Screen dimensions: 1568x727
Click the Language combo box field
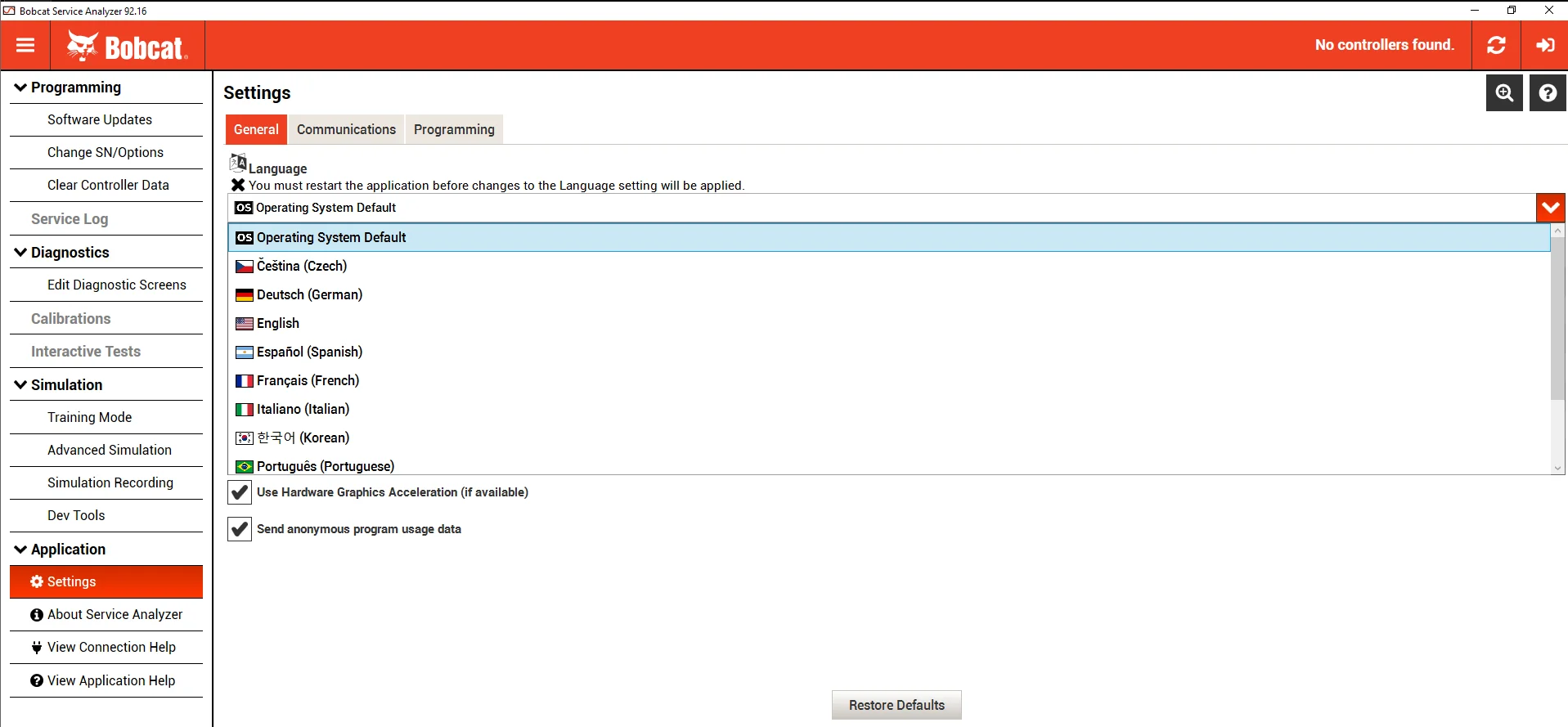pos(882,208)
